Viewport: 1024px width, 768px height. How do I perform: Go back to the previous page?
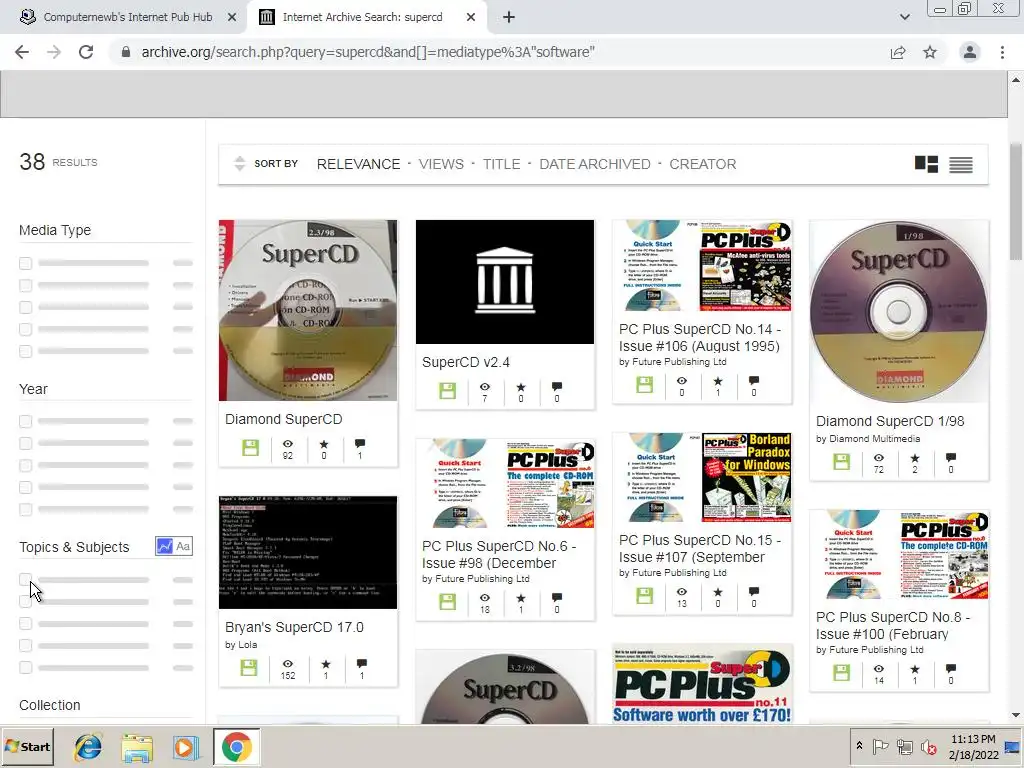[x=22, y=52]
